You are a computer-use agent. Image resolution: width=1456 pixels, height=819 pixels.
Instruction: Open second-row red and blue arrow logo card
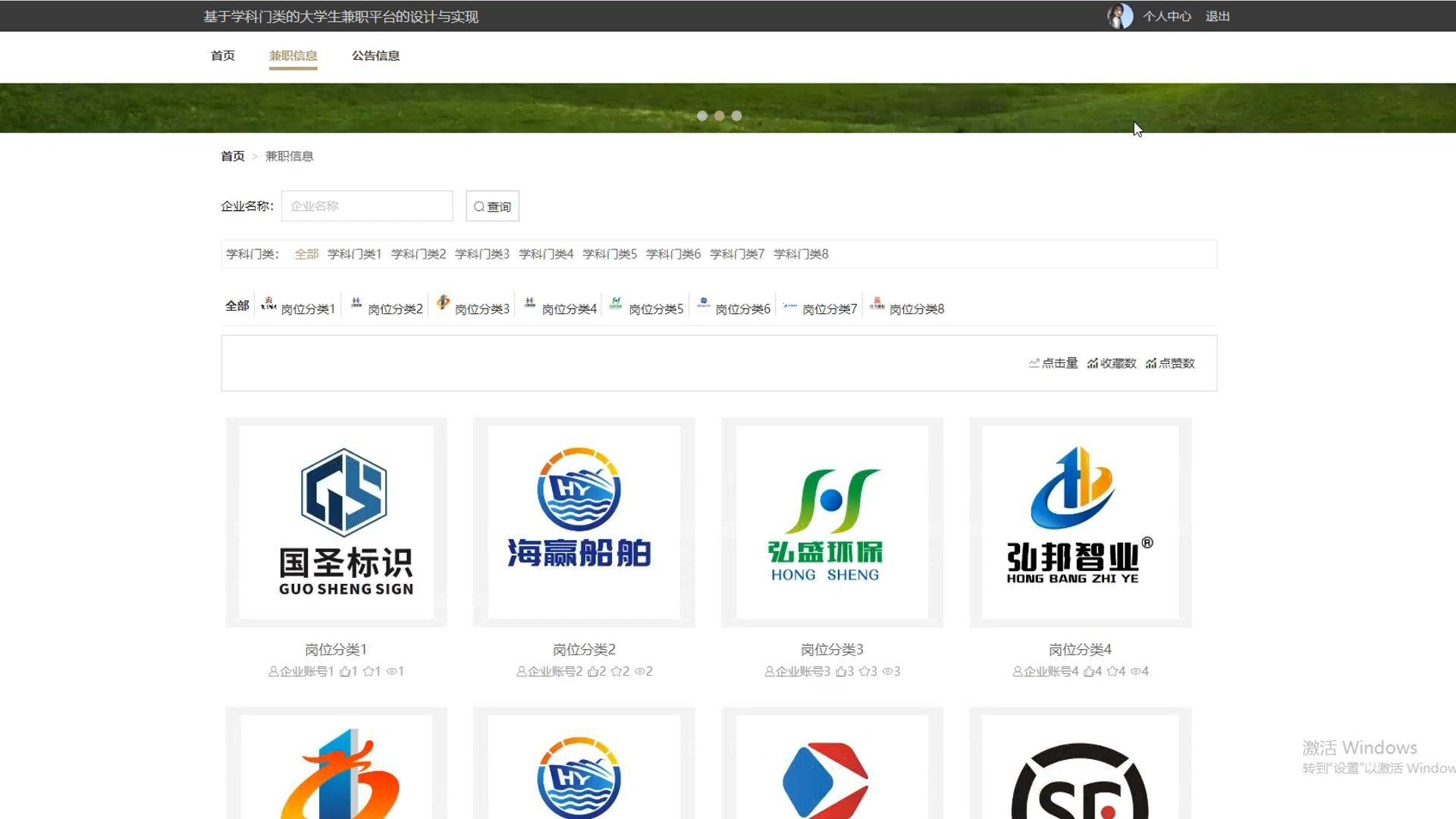(x=832, y=763)
